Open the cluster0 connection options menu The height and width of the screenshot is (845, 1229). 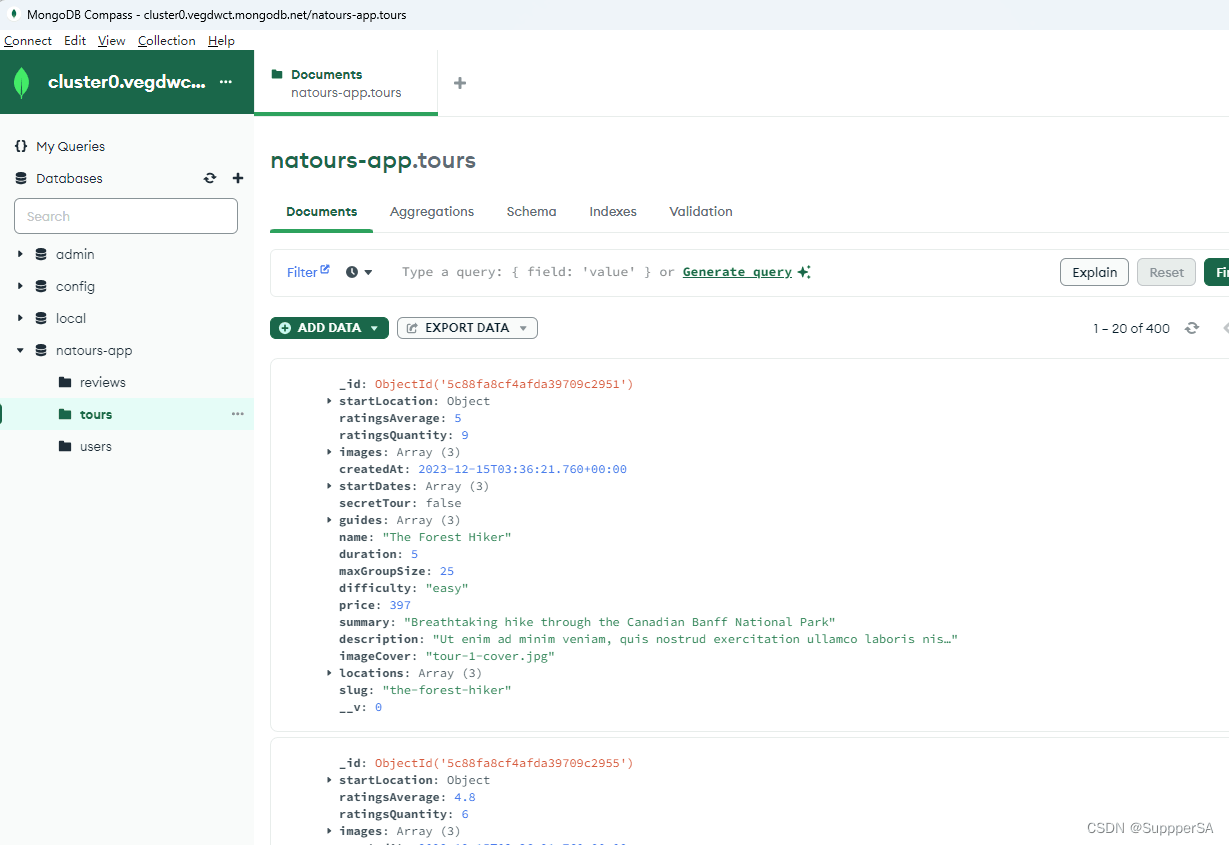click(x=226, y=82)
